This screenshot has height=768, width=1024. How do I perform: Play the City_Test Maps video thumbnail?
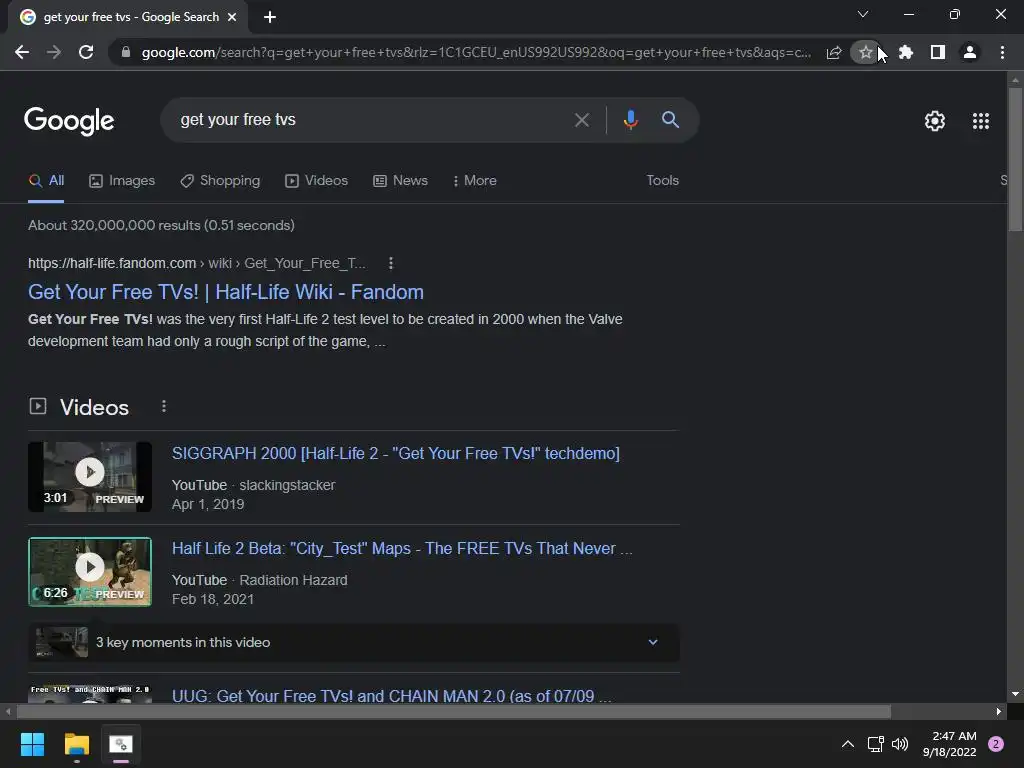(x=90, y=572)
